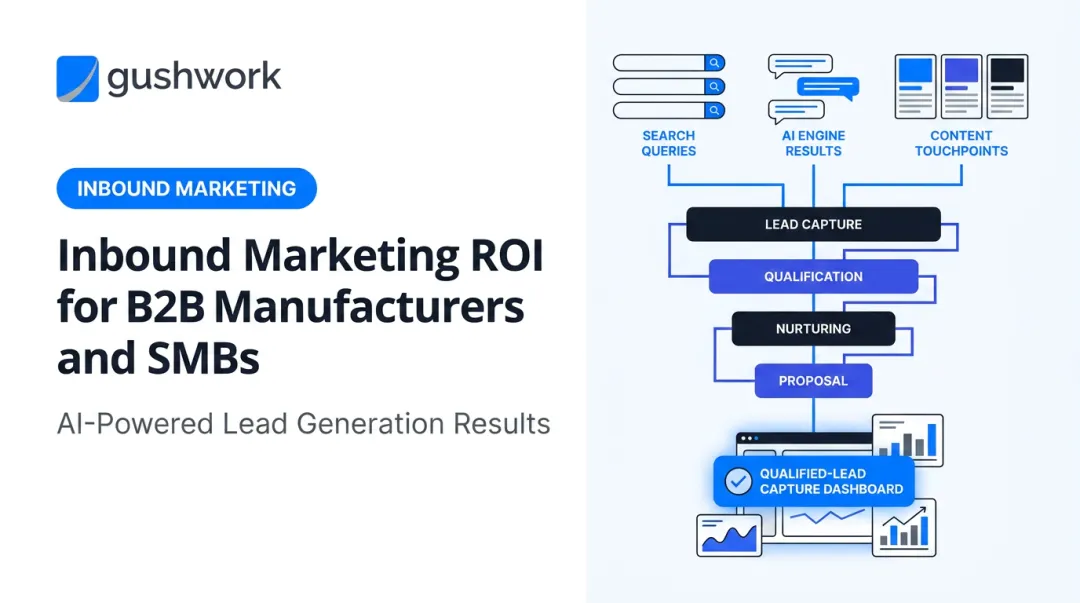1080x603 pixels.
Task: Click the top outlined chat bubble icon
Action: click(800, 65)
